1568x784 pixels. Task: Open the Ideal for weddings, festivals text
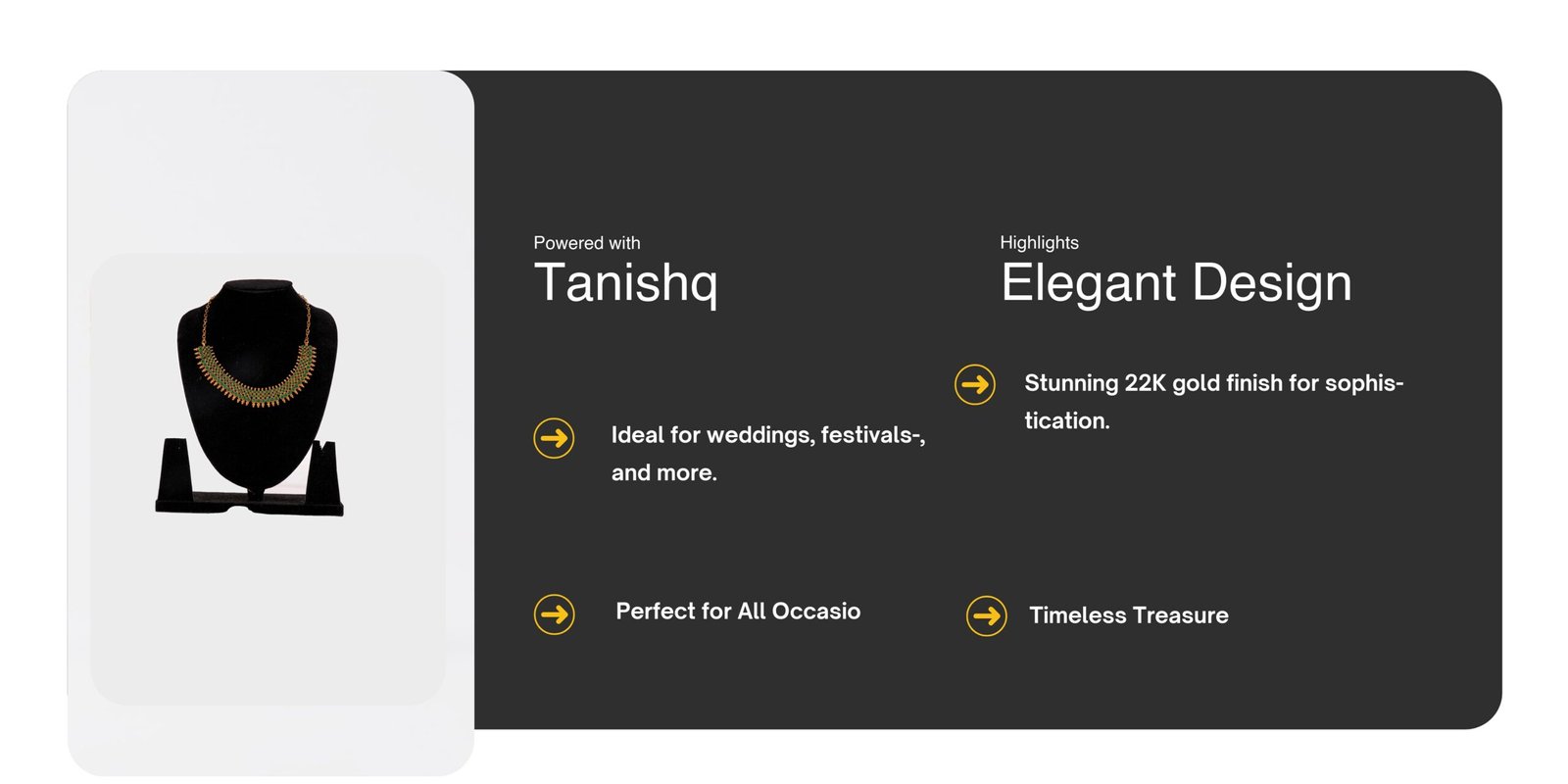(767, 453)
